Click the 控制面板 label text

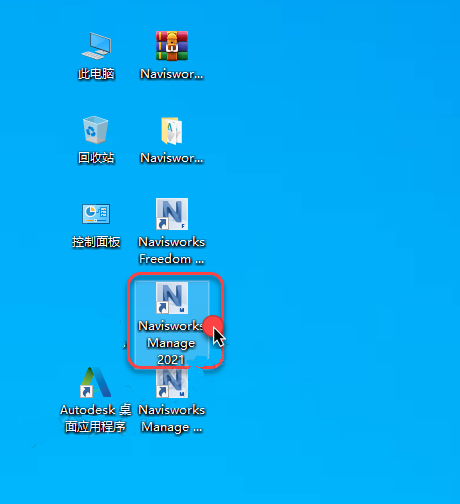(96, 242)
